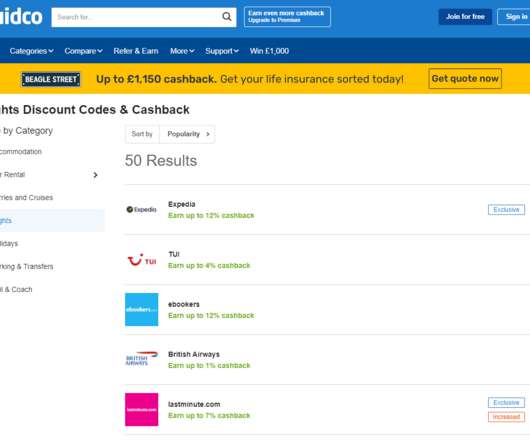530x442 pixels.
Task: Open the TUI logo thumbnail
Action: [141, 260]
